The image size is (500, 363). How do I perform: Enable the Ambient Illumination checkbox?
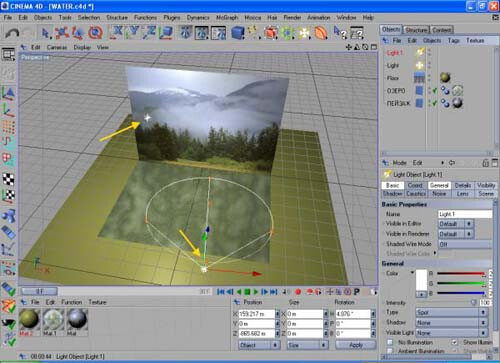[x=390, y=351]
